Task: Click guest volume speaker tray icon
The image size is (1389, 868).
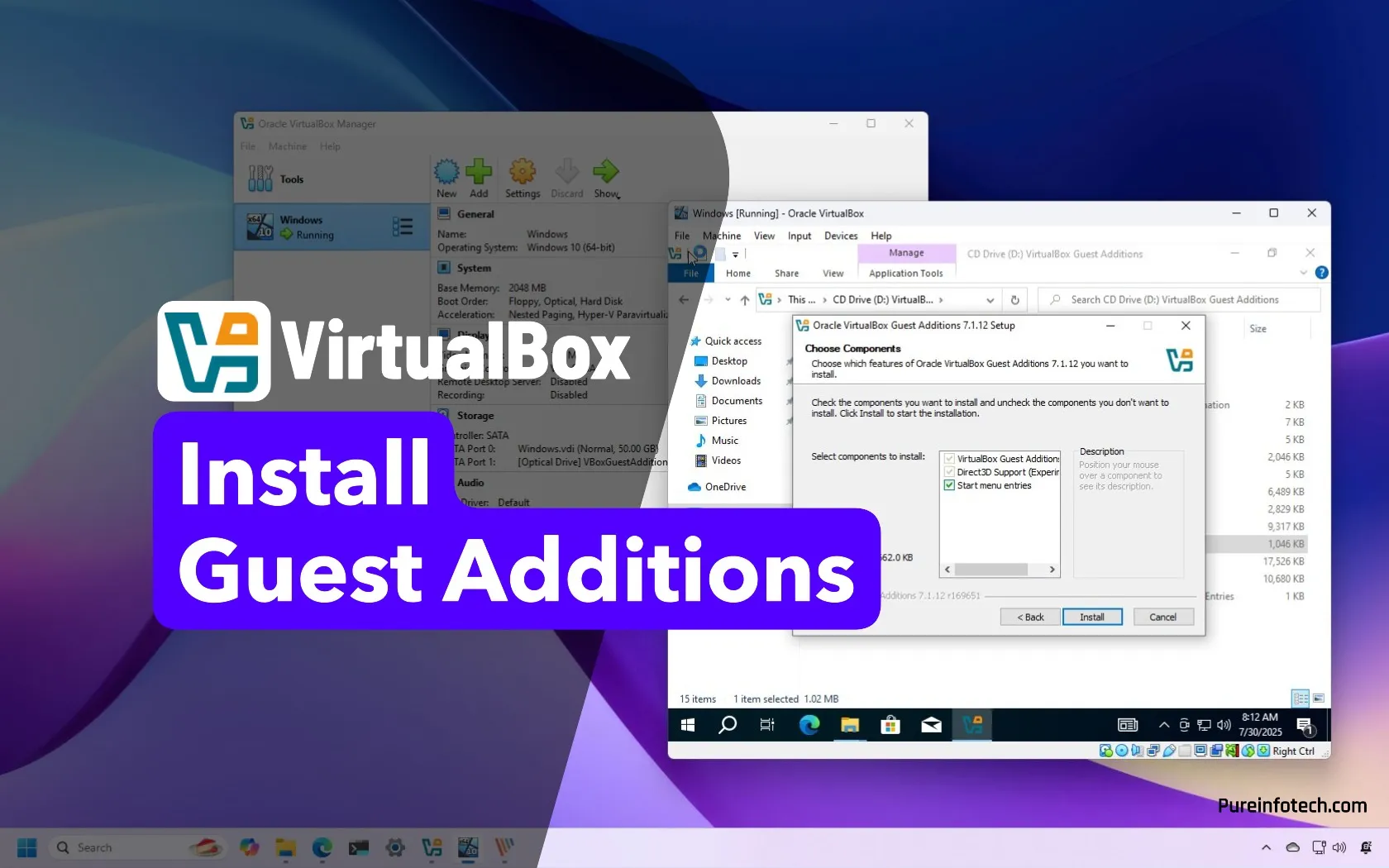Action: (x=1224, y=725)
